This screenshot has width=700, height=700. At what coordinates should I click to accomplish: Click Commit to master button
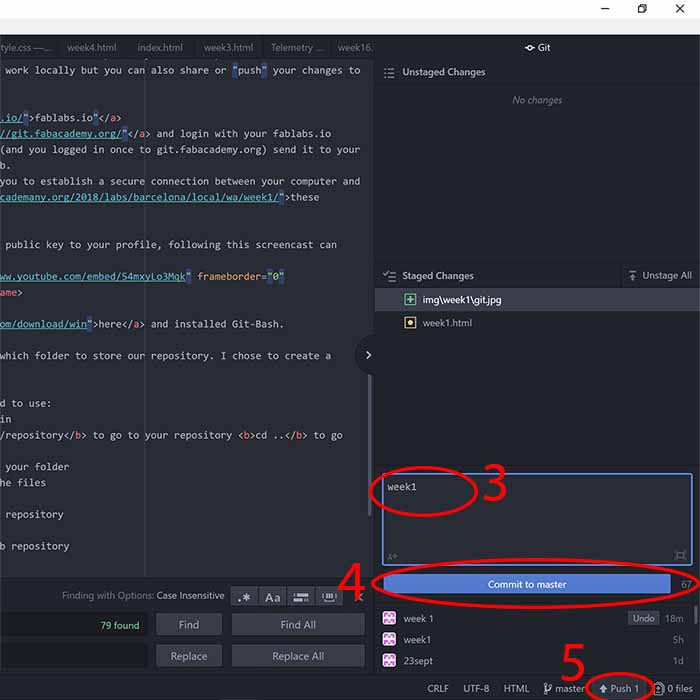[x=527, y=584]
